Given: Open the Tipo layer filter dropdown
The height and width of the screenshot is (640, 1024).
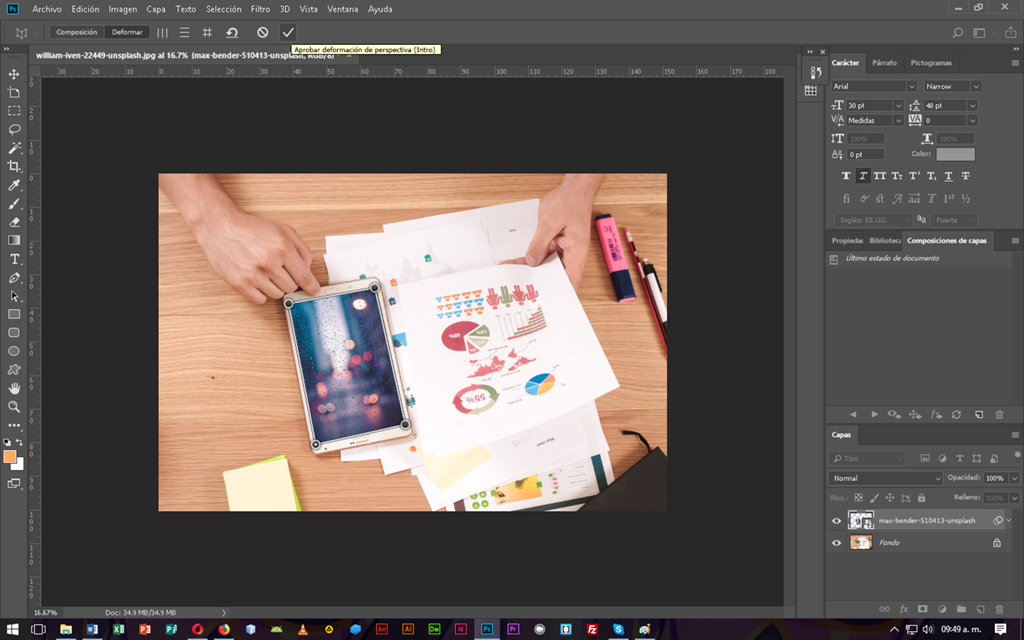Looking at the screenshot, I should (x=867, y=458).
